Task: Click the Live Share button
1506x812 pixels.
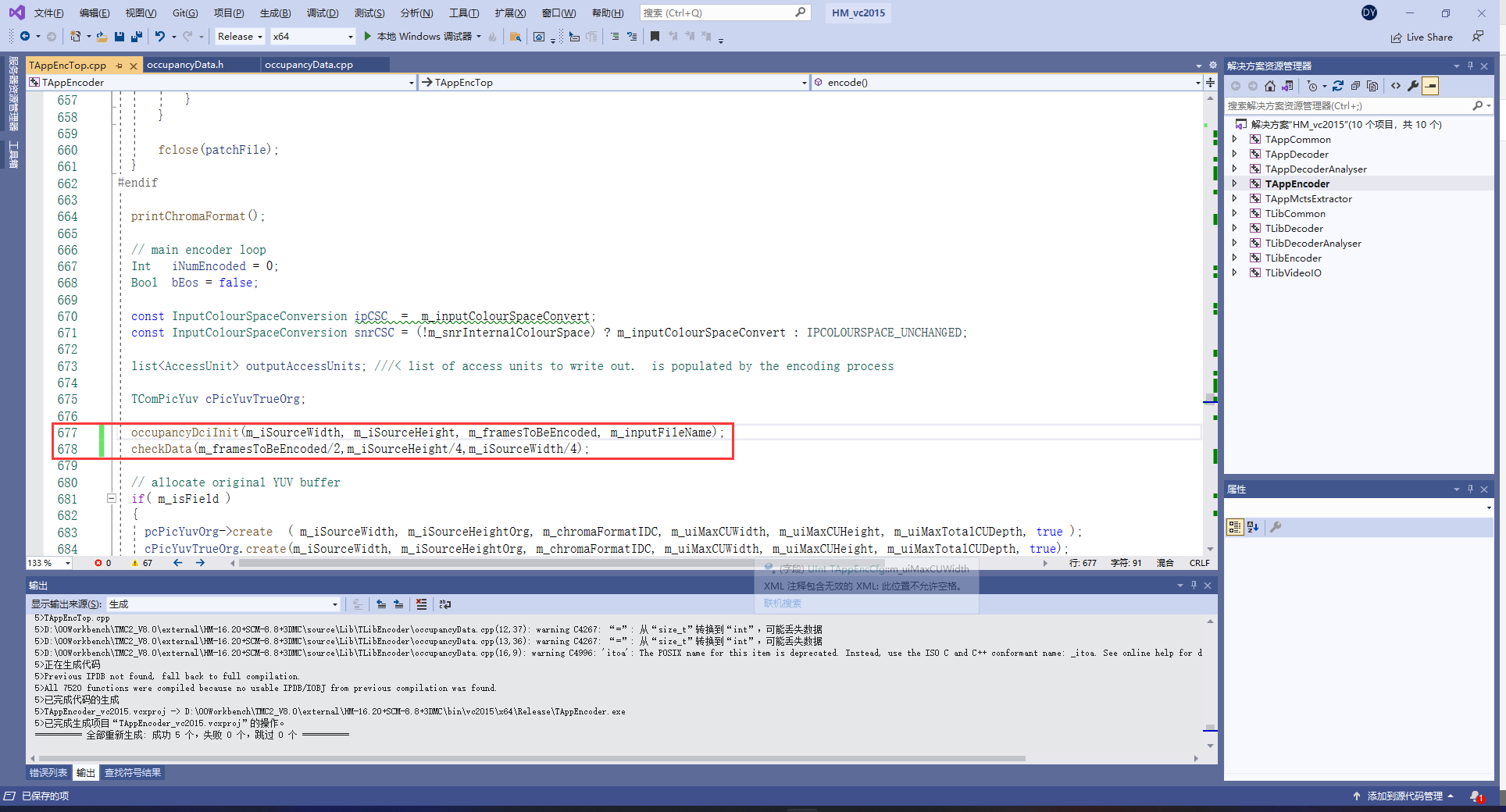Action: [1422, 37]
